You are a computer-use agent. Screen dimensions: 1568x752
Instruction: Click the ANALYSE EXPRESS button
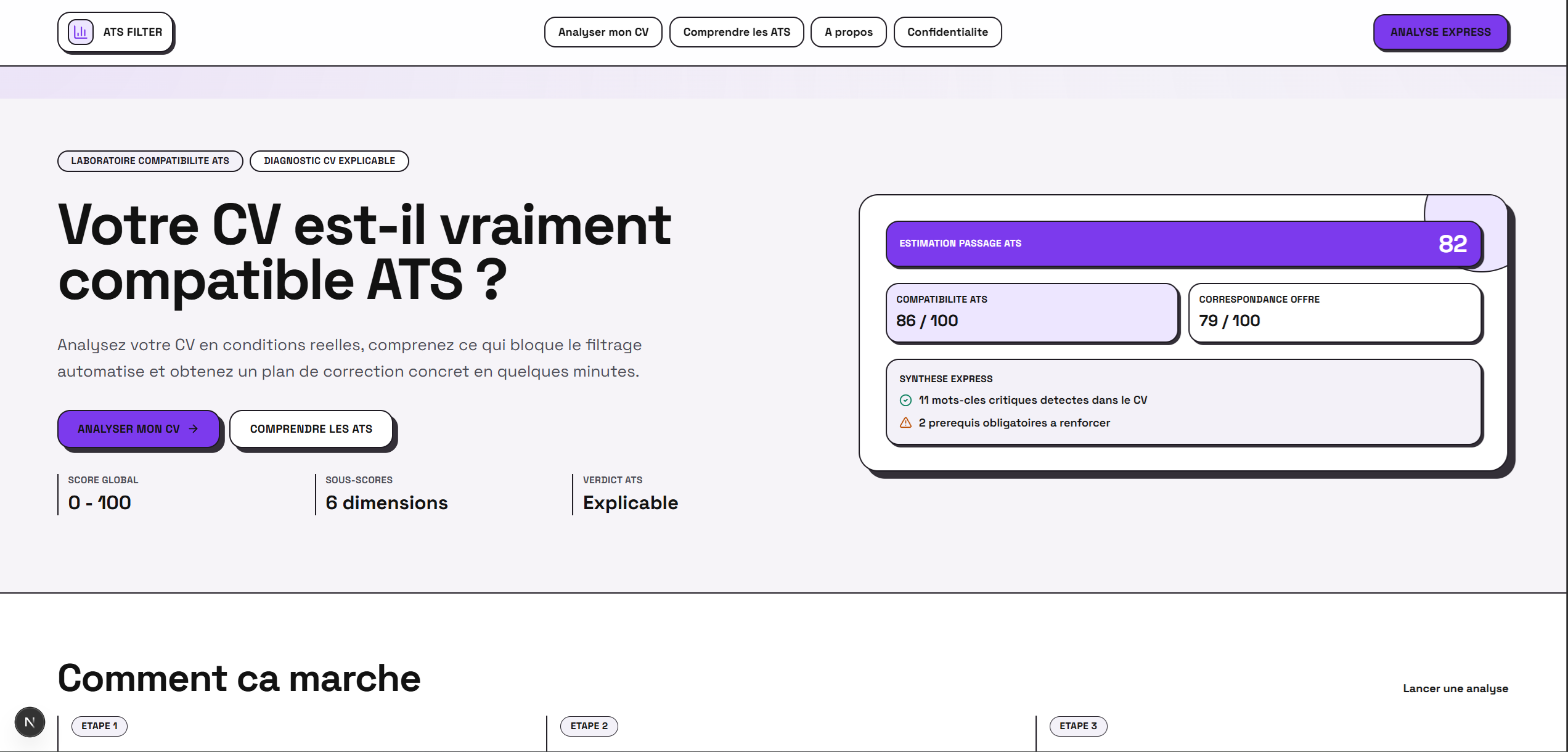click(x=1440, y=32)
